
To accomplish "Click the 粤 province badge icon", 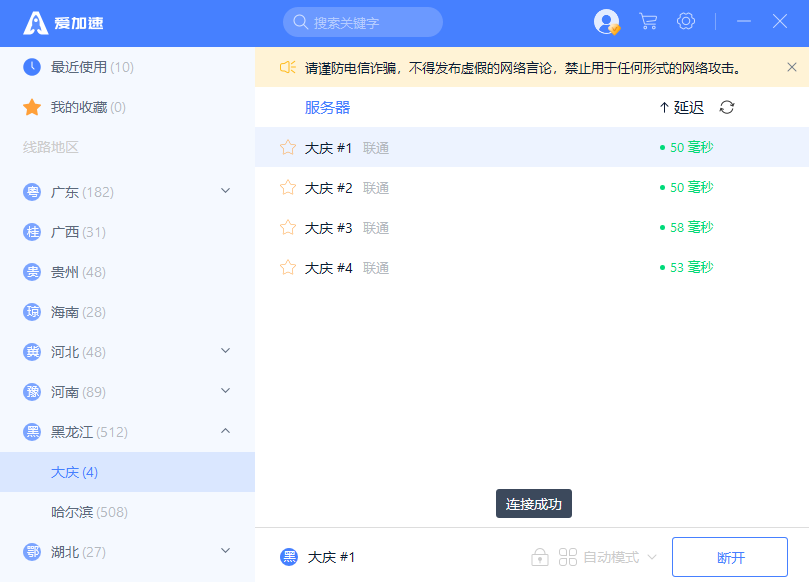I will pyautogui.click(x=32, y=192).
